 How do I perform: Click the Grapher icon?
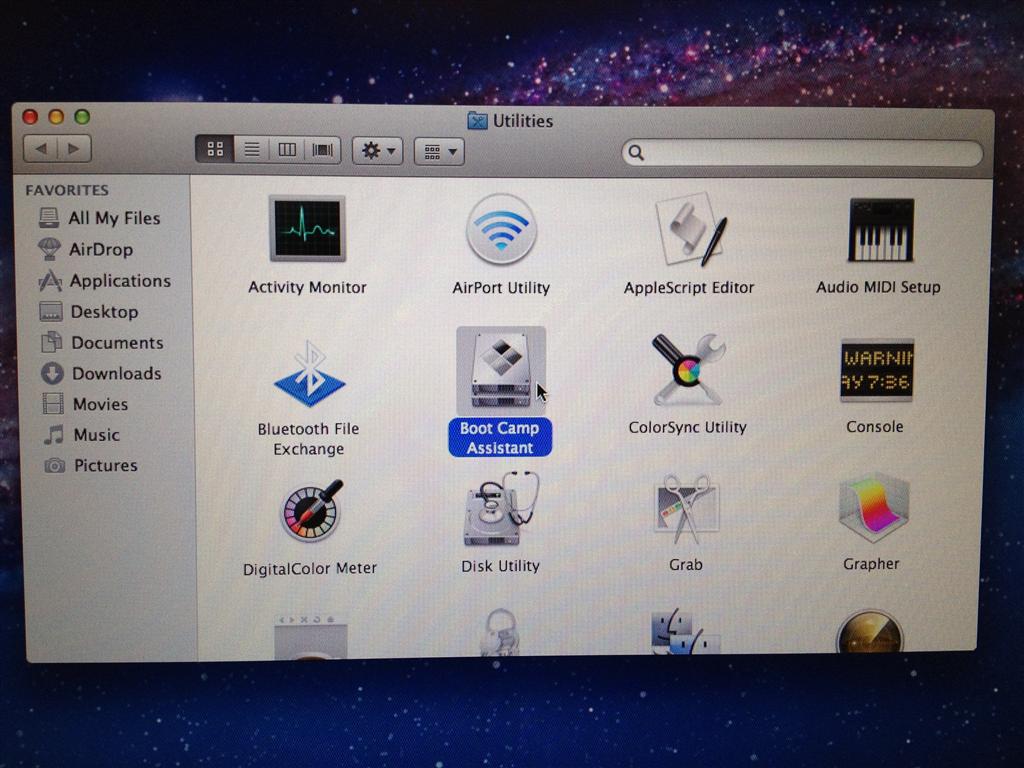click(x=874, y=509)
